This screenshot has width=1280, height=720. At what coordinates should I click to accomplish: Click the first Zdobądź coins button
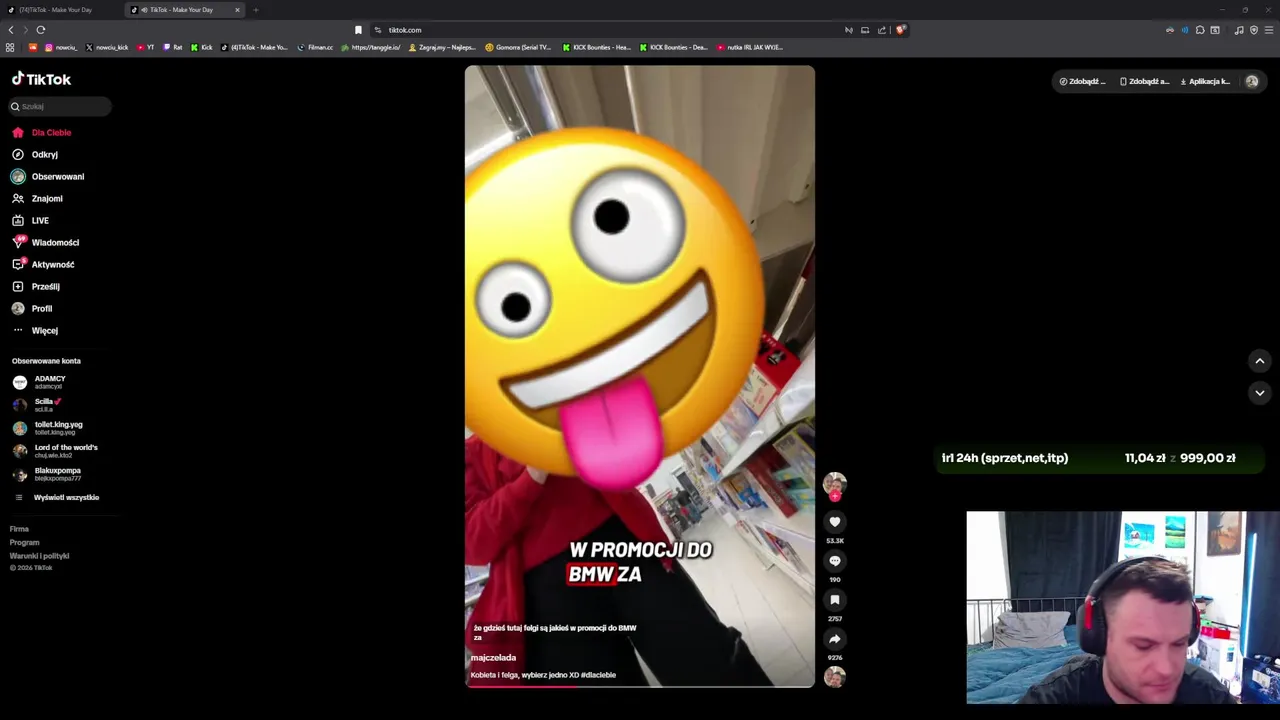[x=1083, y=81]
